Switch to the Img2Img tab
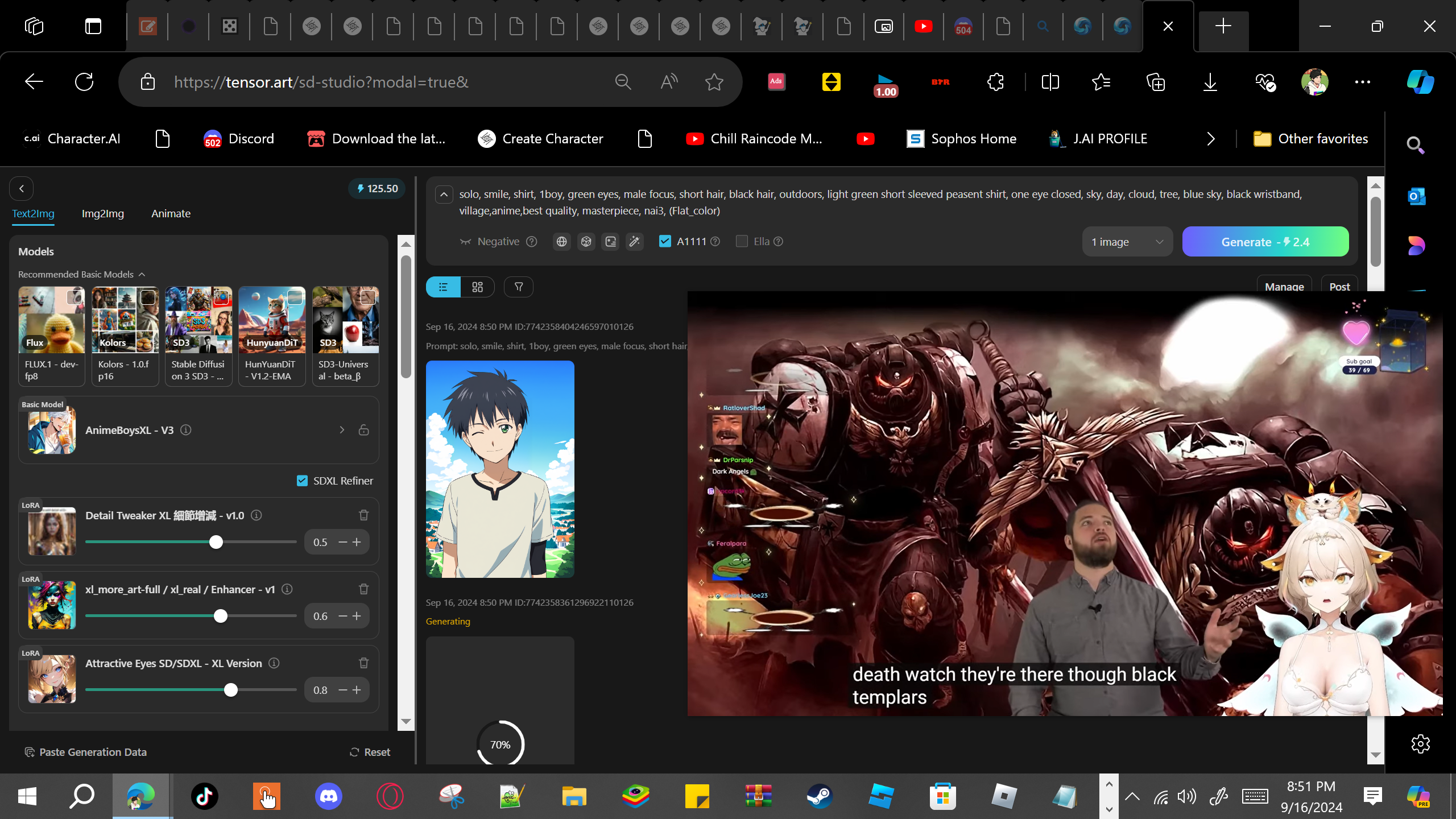 pyautogui.click(x=103, y=213)
